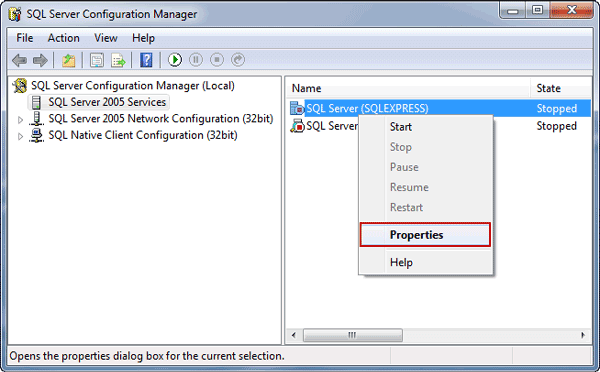
Task: Expand SQL Server 2005 Network Configuration node
Action: click(x=20, y=120)
